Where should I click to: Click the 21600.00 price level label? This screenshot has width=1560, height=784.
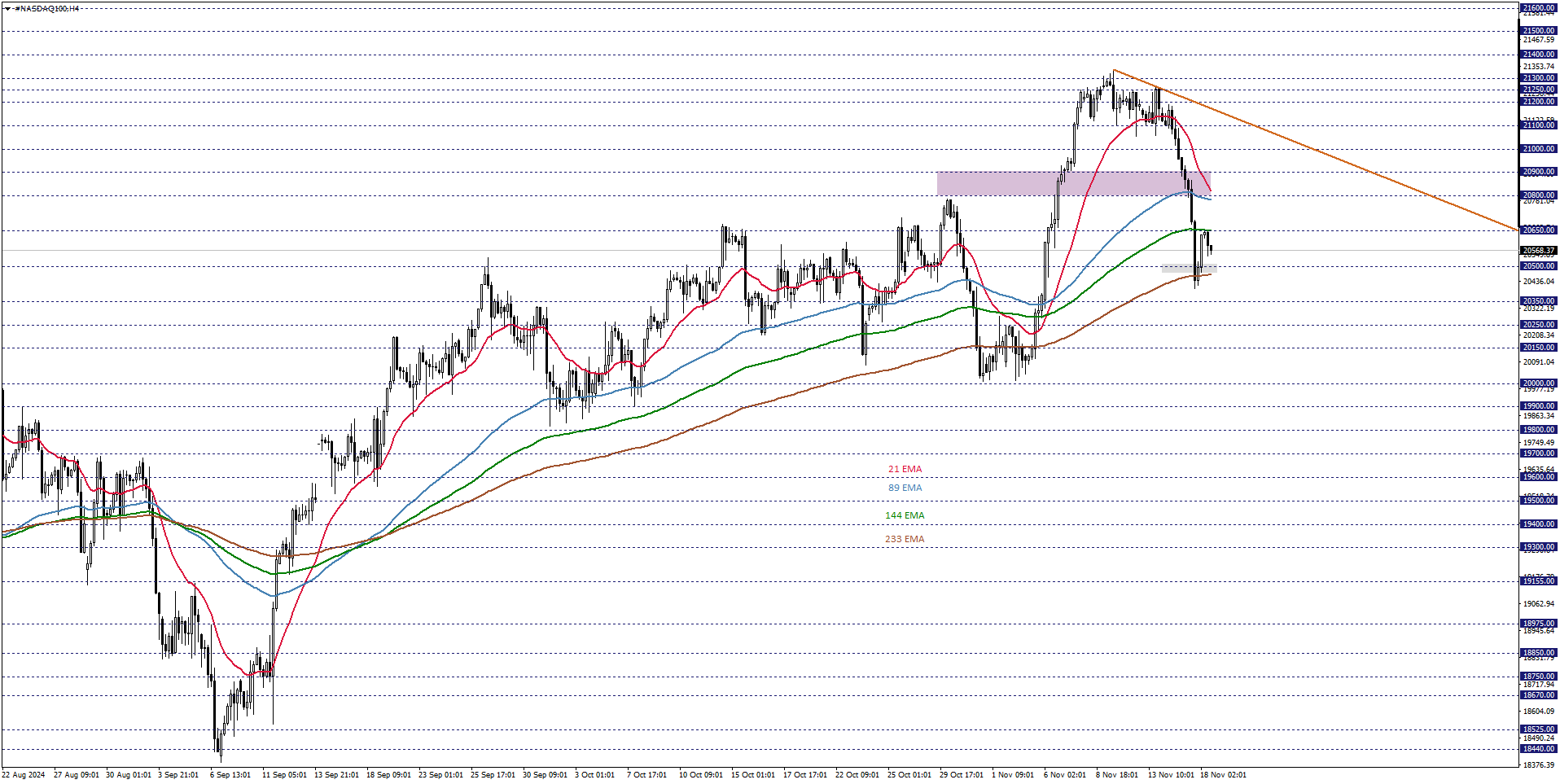click(1539, 8)
